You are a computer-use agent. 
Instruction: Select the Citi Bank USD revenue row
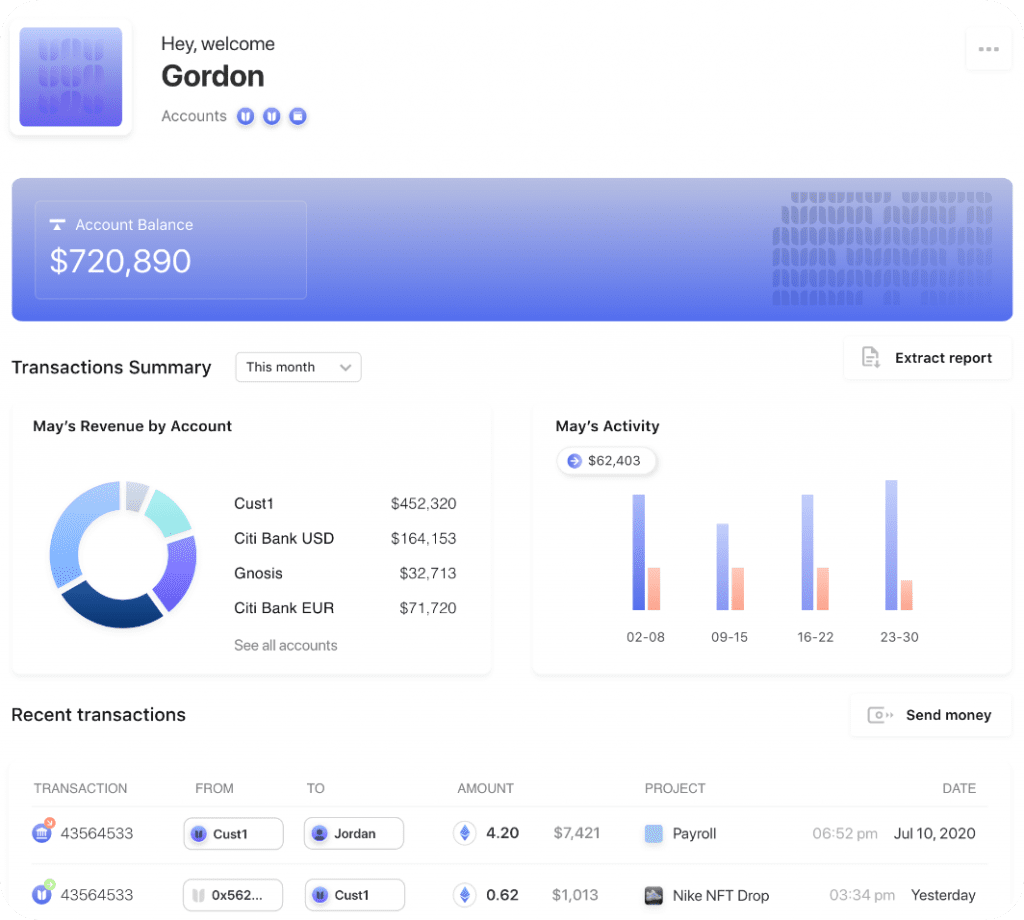coord(345,538)
